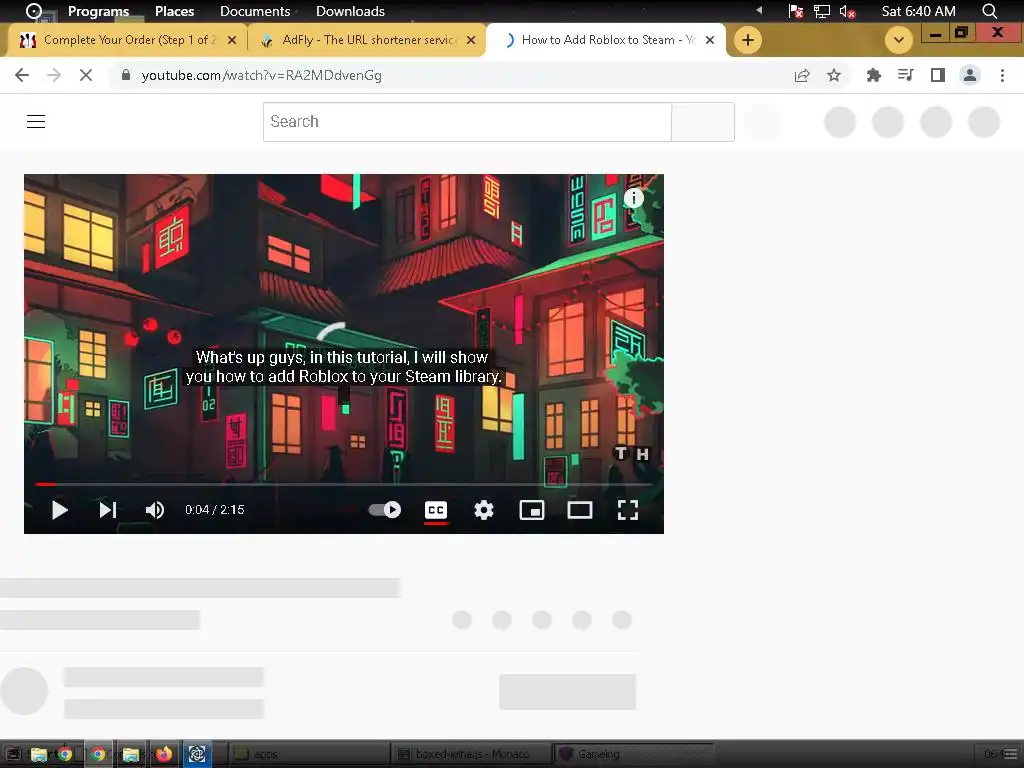Click the video subtitle text

tap(344, 367)
